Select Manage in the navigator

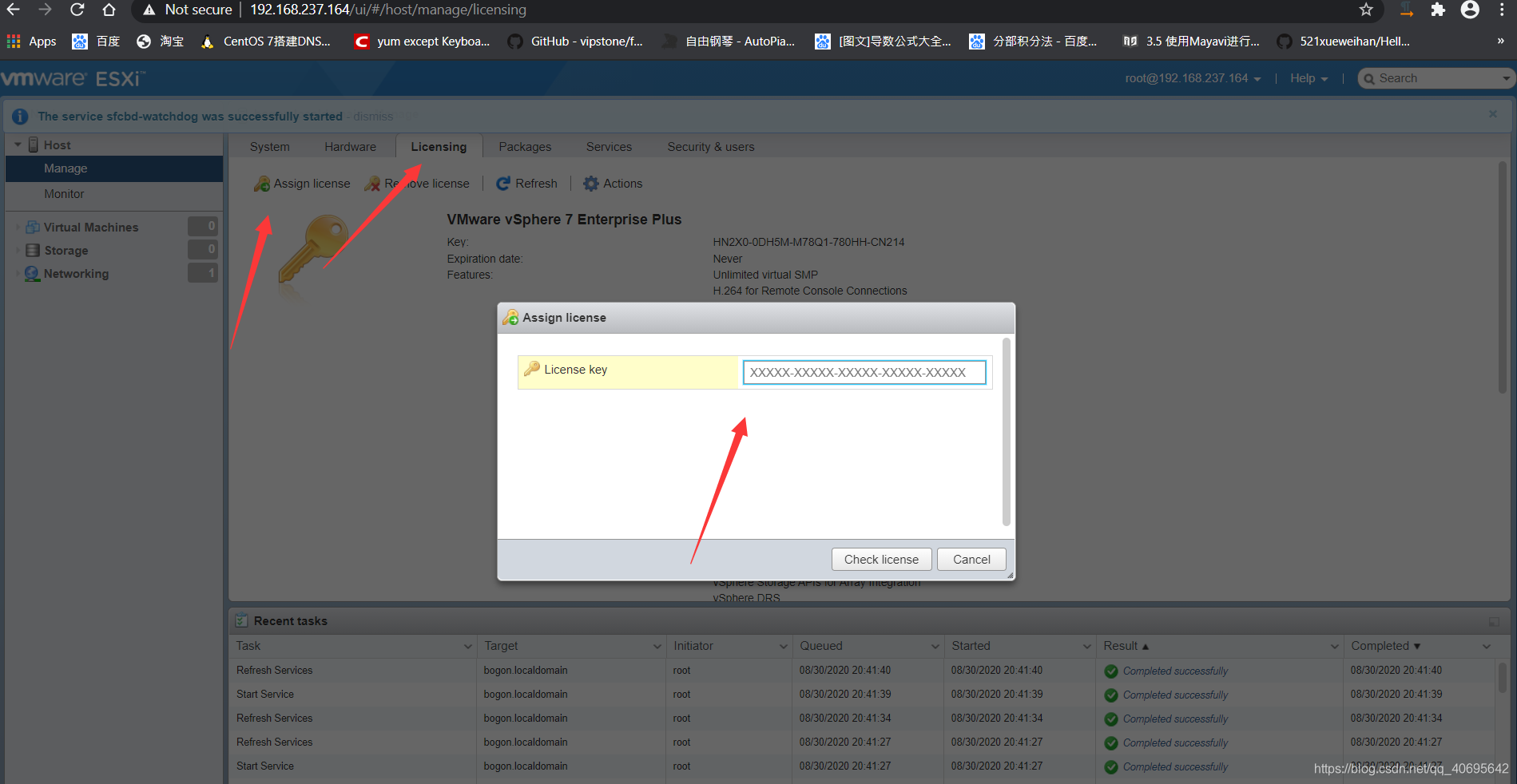(114, 168)
